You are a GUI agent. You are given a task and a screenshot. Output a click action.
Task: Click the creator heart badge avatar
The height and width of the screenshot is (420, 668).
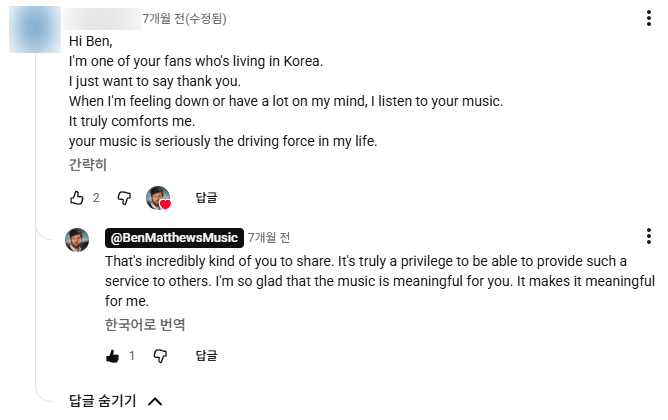point(158,198)
